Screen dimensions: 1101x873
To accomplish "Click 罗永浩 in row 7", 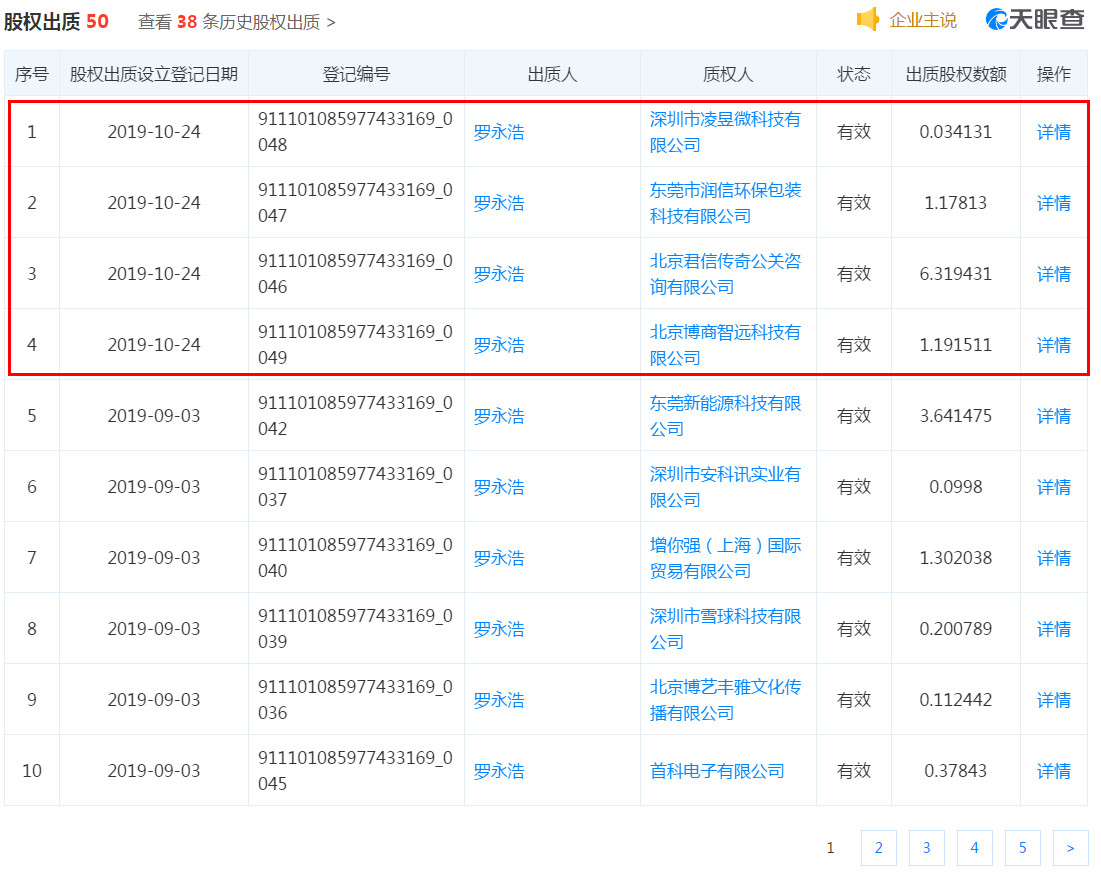I will 499,558.
